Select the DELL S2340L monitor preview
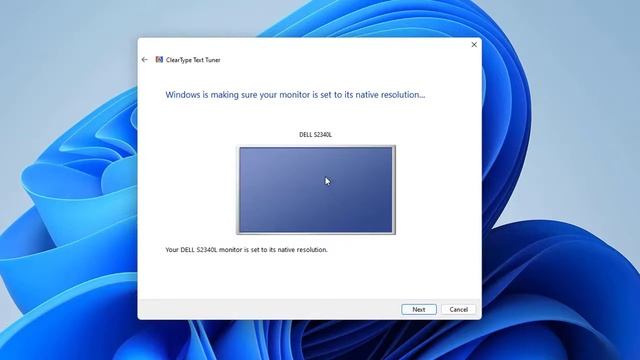The image size is (640, 360). (316, 190)
